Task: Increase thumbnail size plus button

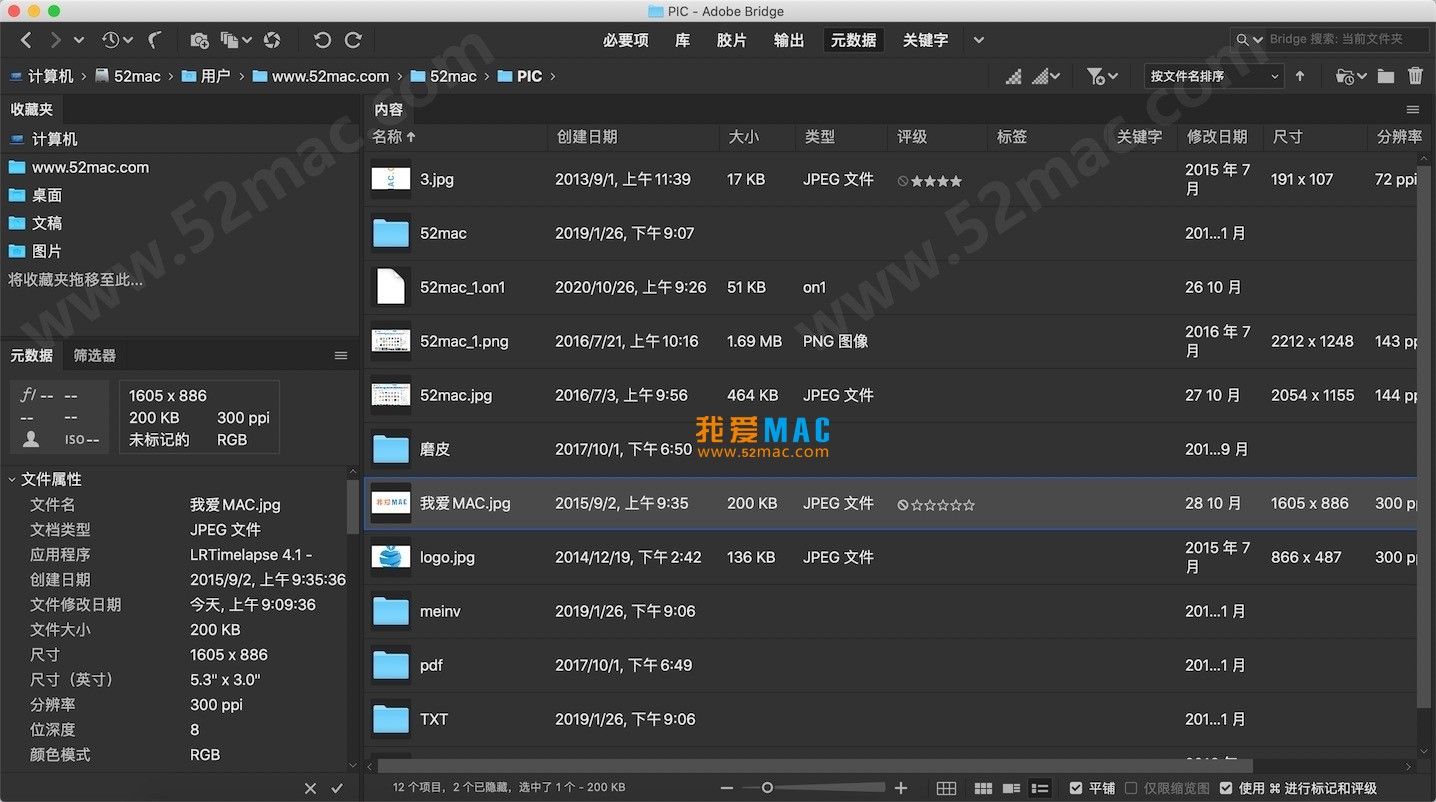Action: coord(901,788)
